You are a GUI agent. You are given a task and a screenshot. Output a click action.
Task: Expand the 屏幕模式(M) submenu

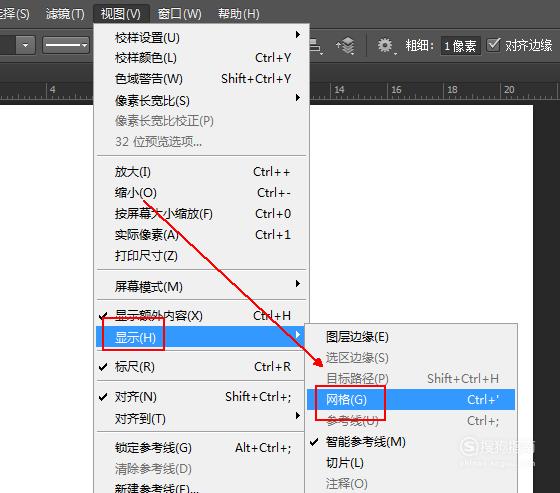[201, 286]
